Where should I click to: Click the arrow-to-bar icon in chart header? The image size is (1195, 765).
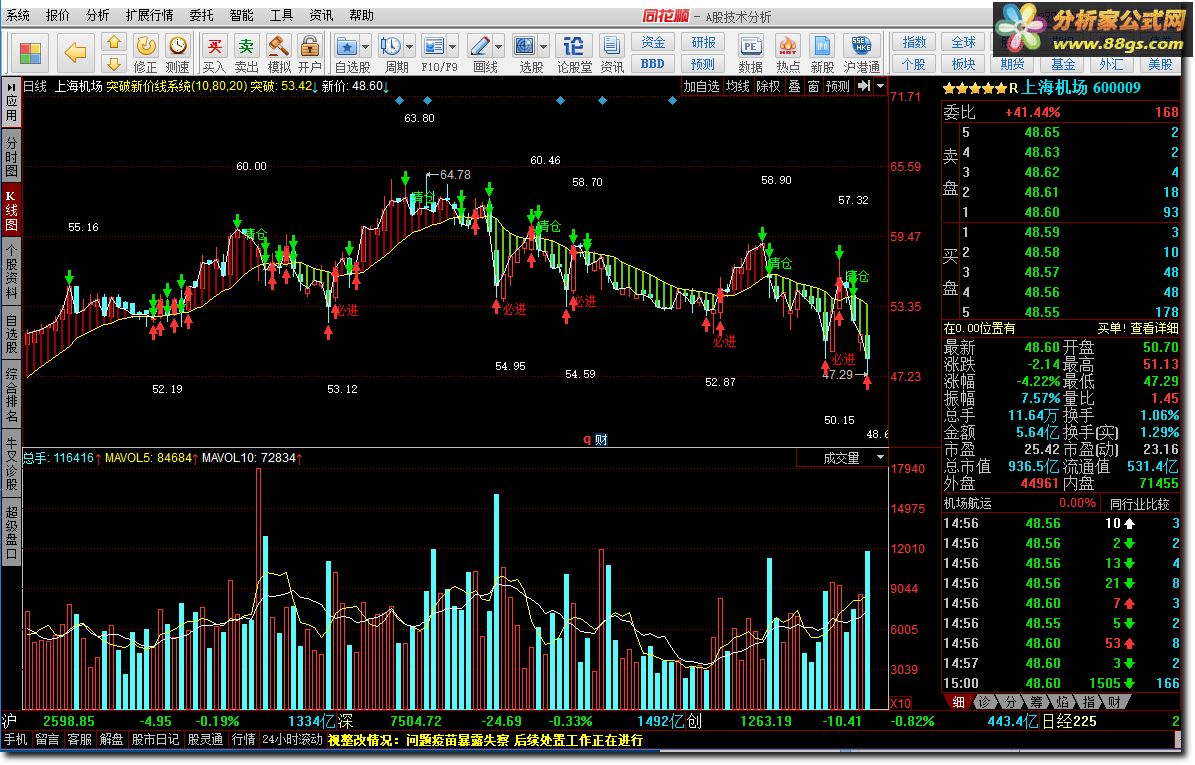click(863, 86)
